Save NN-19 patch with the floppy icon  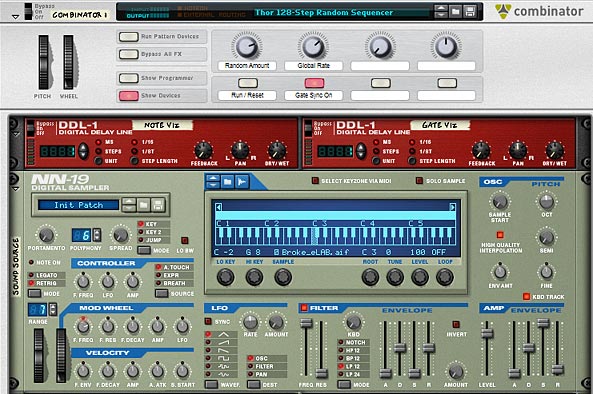tap(158, 205)
